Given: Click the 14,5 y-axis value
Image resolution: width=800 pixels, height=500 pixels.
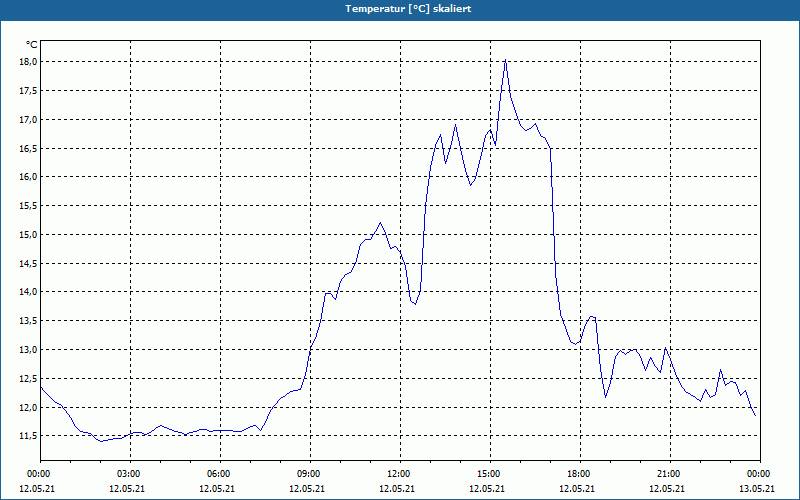Looking at the screenshot, I should click(29, 264).
